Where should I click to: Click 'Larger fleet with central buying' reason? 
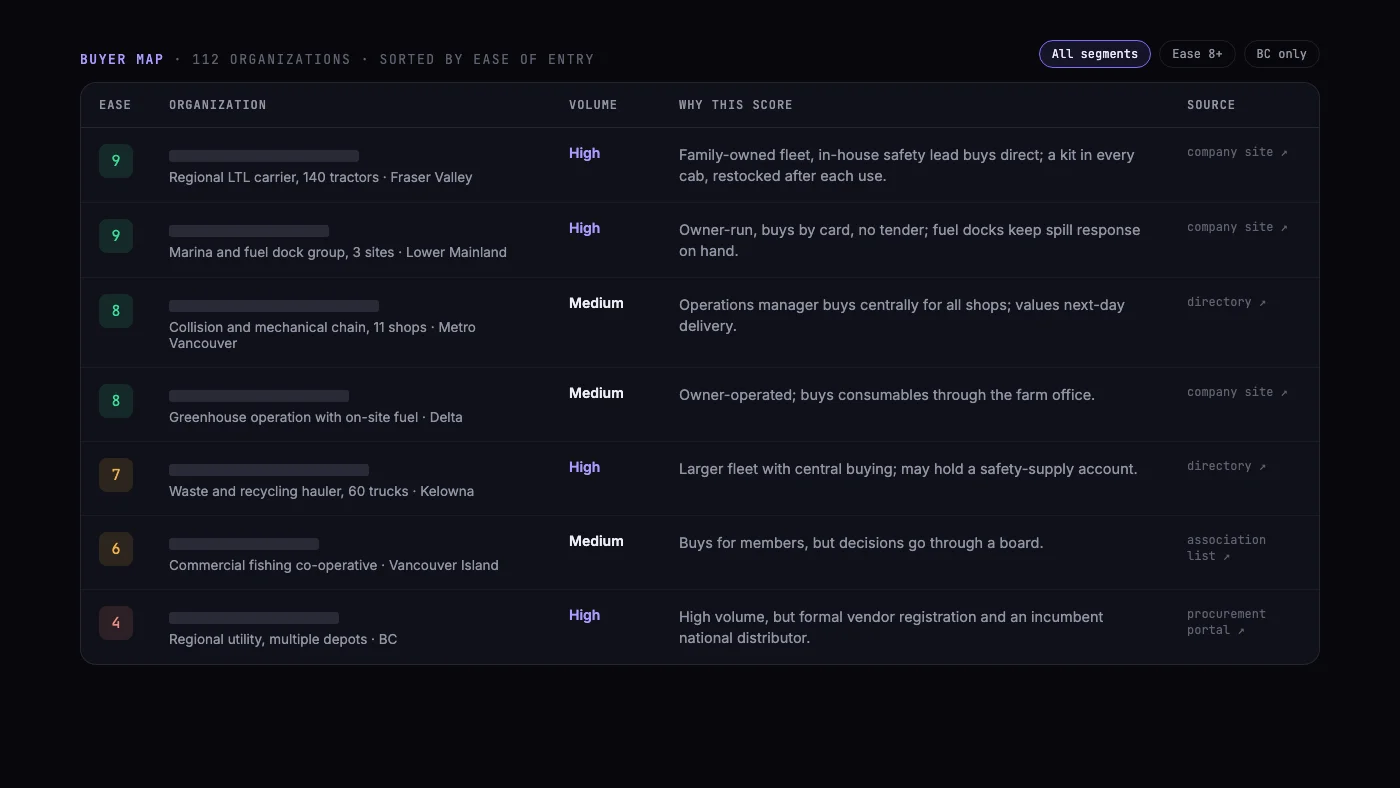(x=908, y=469)
